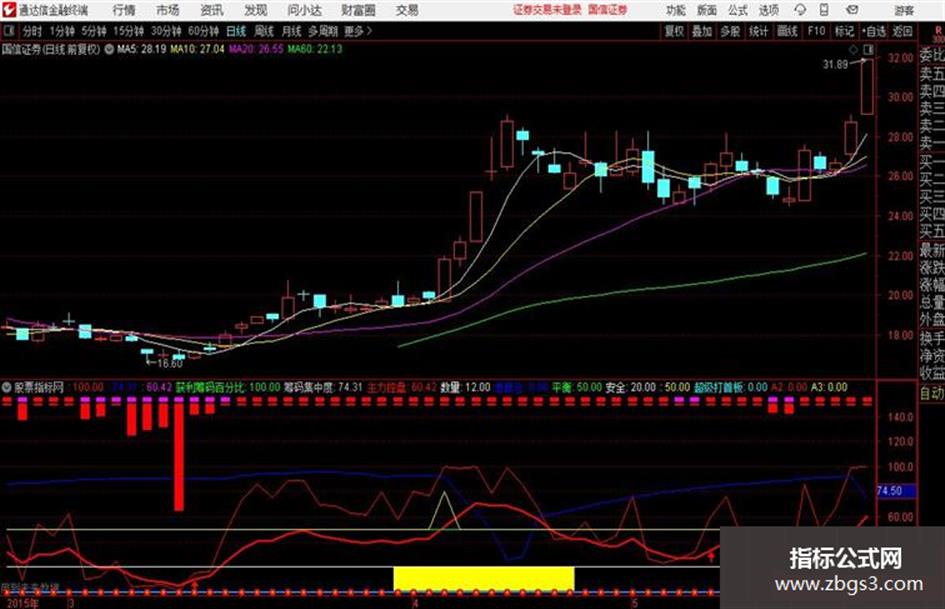Click the 画线 drawing tool button
Image resolution: width=945 pixels, height=609 pixels.
pyautogui.click(x=787, y=31)
